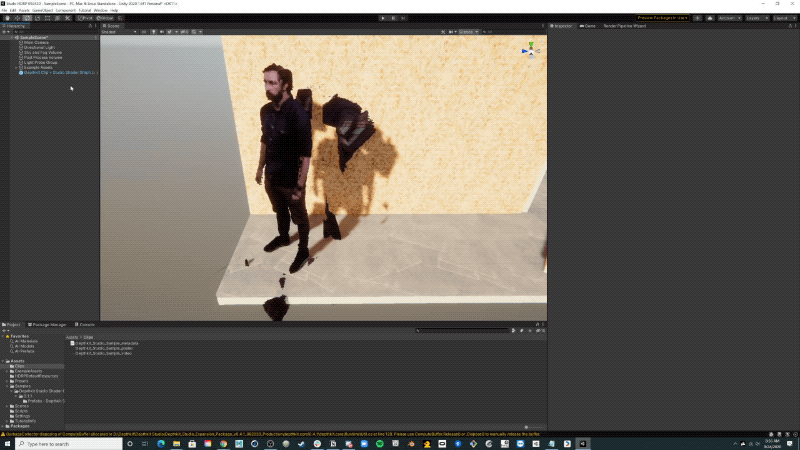Image resolution: width=800 pixels, height=450 pixels.
Task: Open the Window menu
Action: (x=101, y=10)
